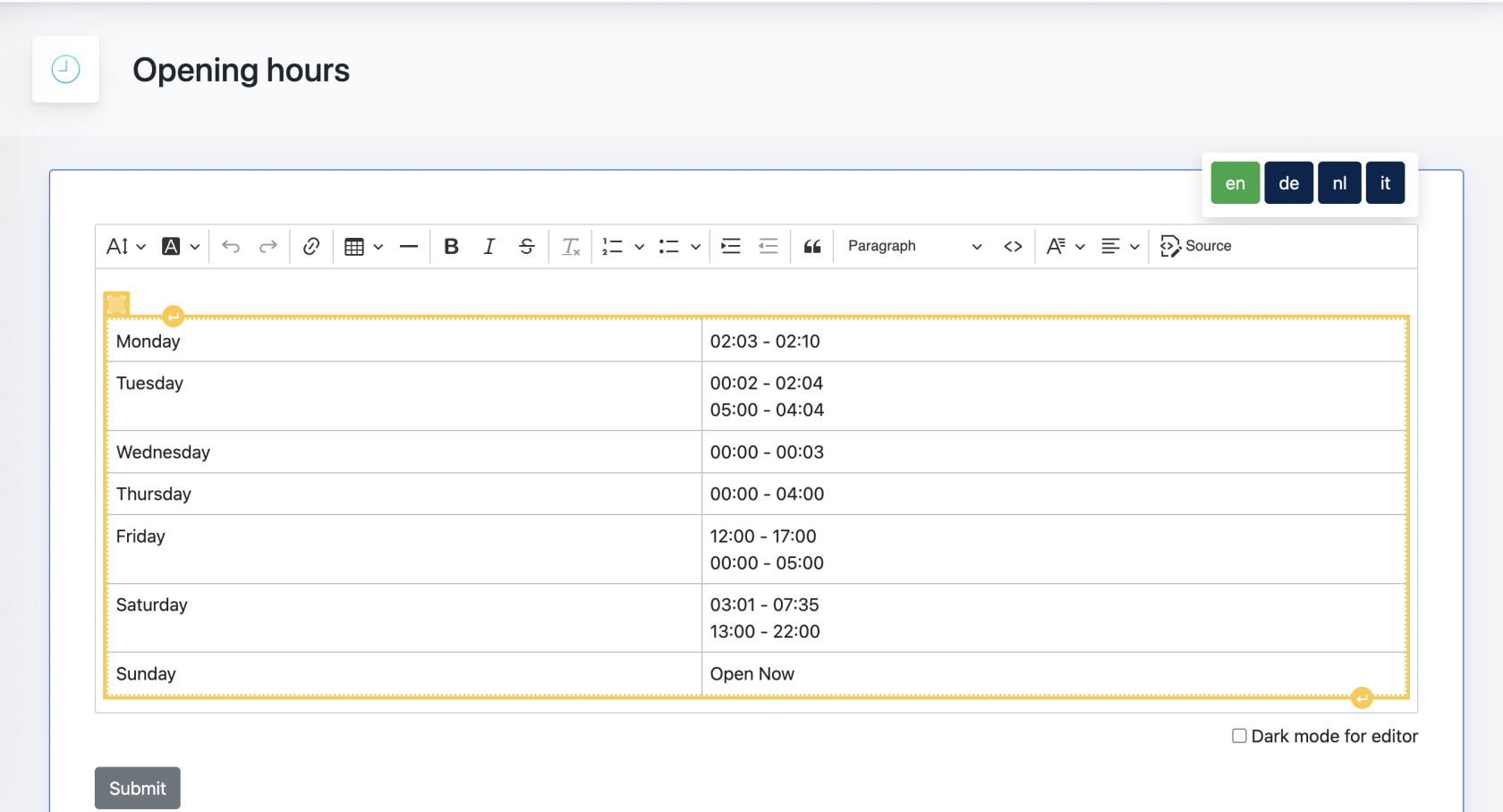Click the 00:00 - 00:03 cell
The height and width of the screenshot is (812, 1503).
(x=1054, y=452)
